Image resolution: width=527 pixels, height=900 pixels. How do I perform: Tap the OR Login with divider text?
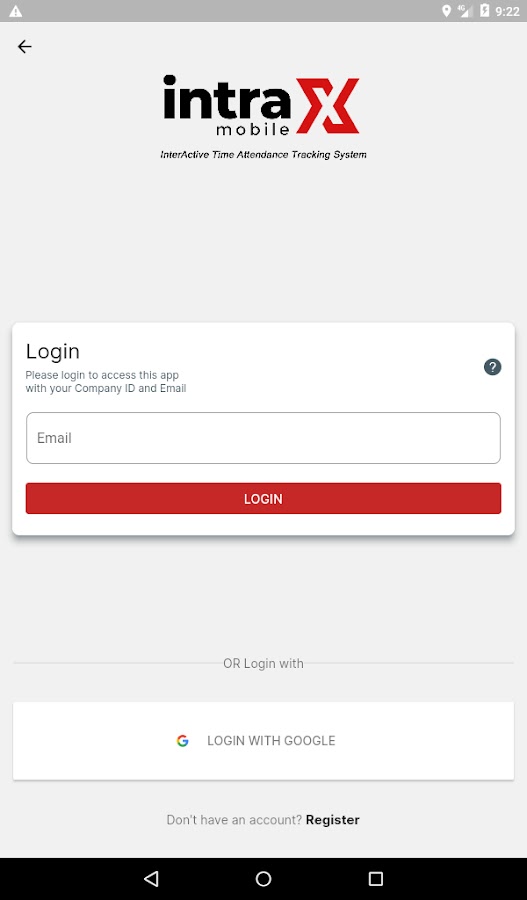point(264,664)
